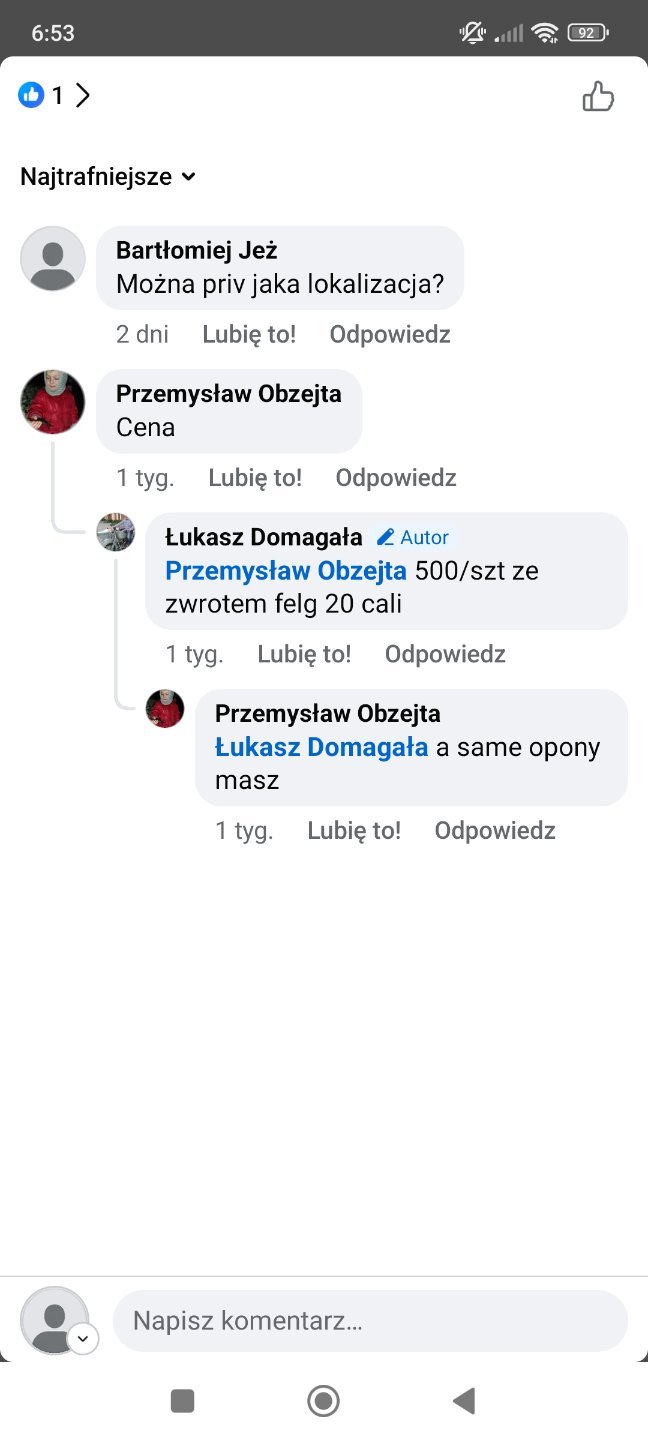The height and width of the screenshot is (1440, 648).
Task: Open the blue Przemysław Obzejta mention link
Action: coord(286,571)
